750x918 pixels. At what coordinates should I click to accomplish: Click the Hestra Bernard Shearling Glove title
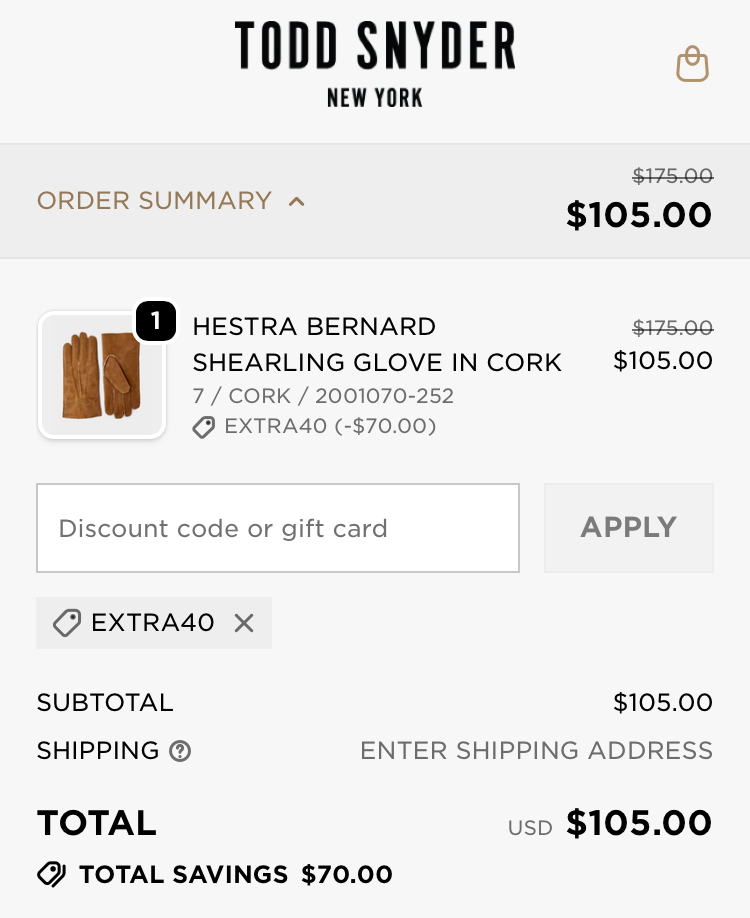(377, 344)
